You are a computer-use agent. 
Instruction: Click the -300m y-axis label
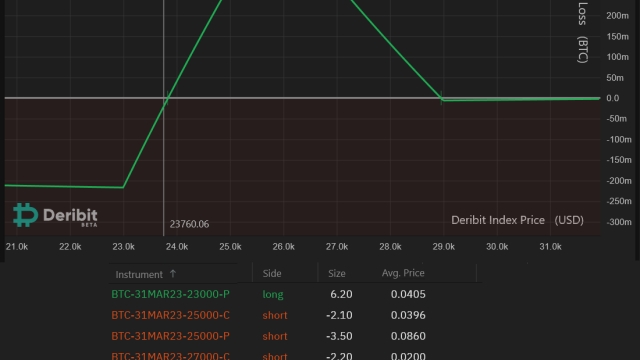pos(619,222)
